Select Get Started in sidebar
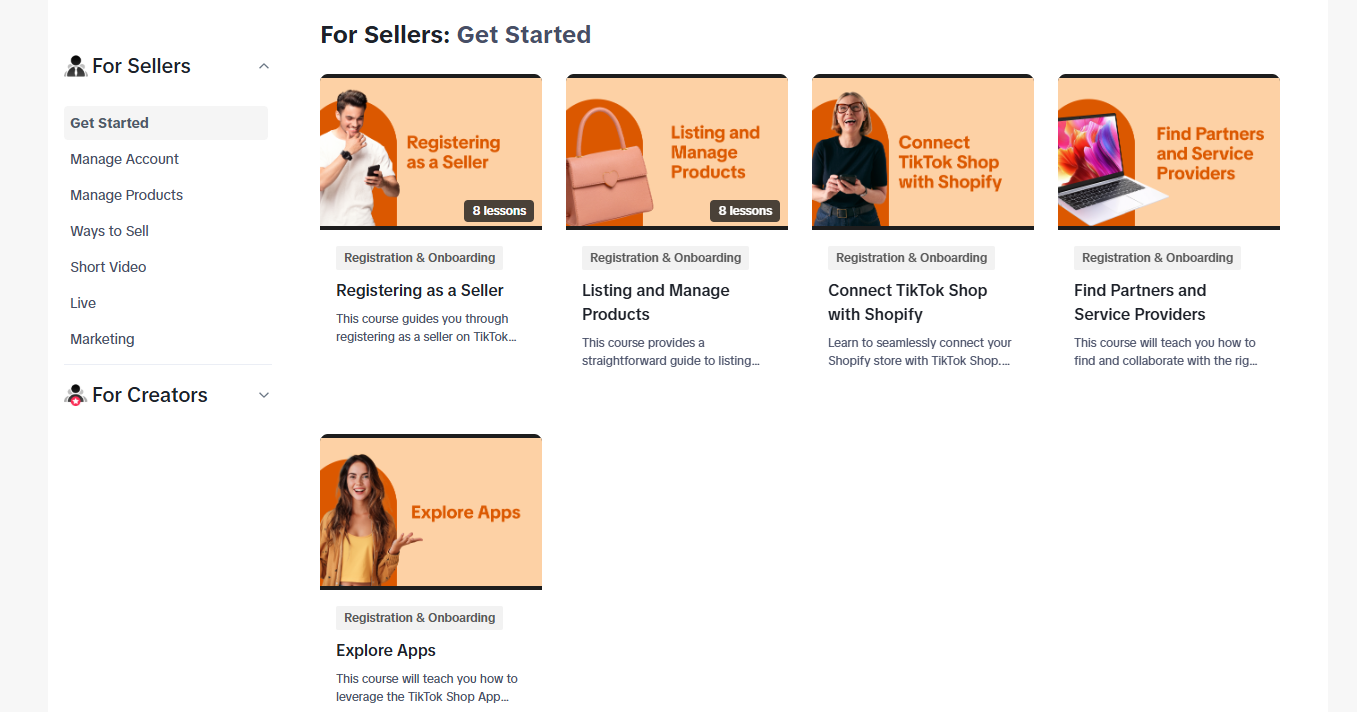Screen dimensions: 1357x712 [x=166, y=123]
